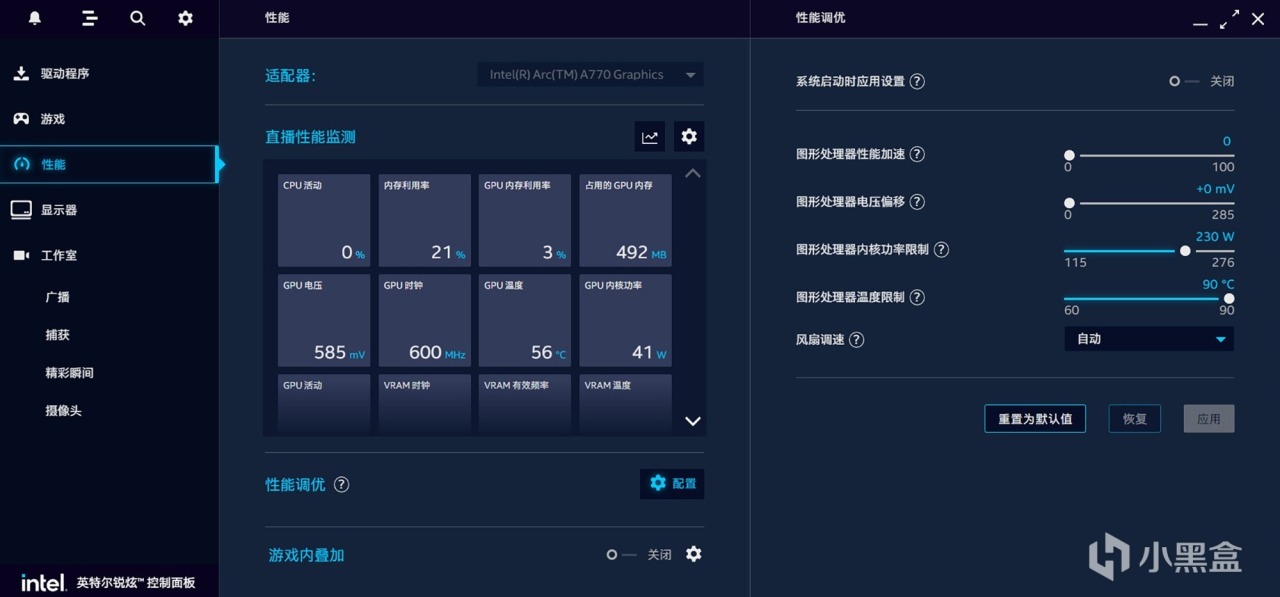Select the 占用的 GPU 内存 tile
The width and height of the screenshot is (1280, 597).
pos(626,221)
